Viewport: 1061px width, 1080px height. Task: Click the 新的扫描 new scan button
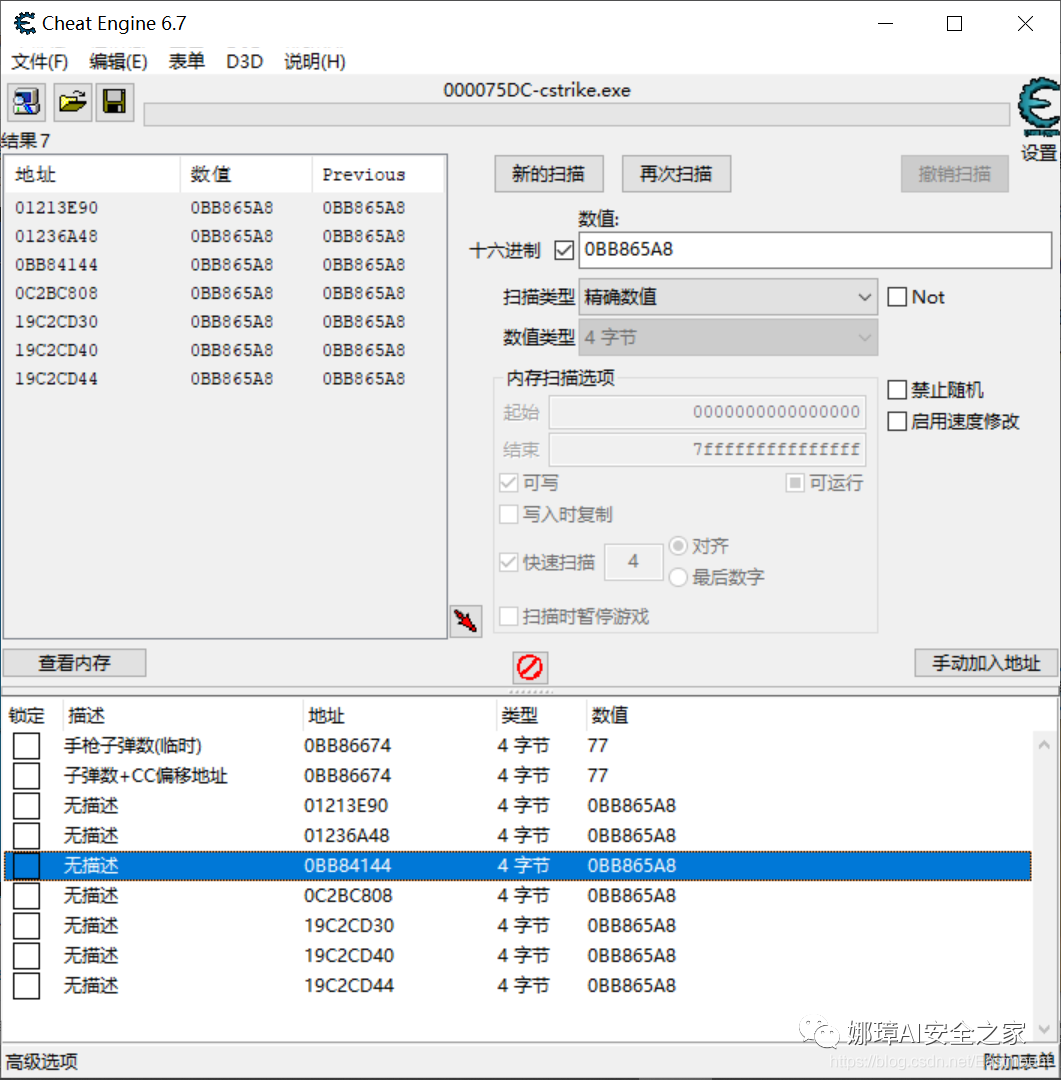pyautogui.click(x=549, y=174)
